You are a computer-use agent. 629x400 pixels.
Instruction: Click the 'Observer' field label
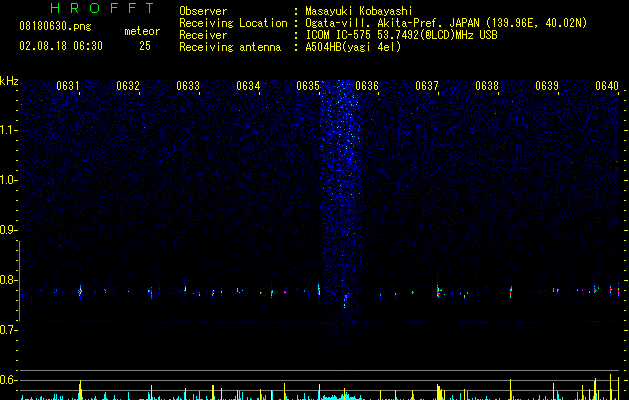tap(203, 11)
